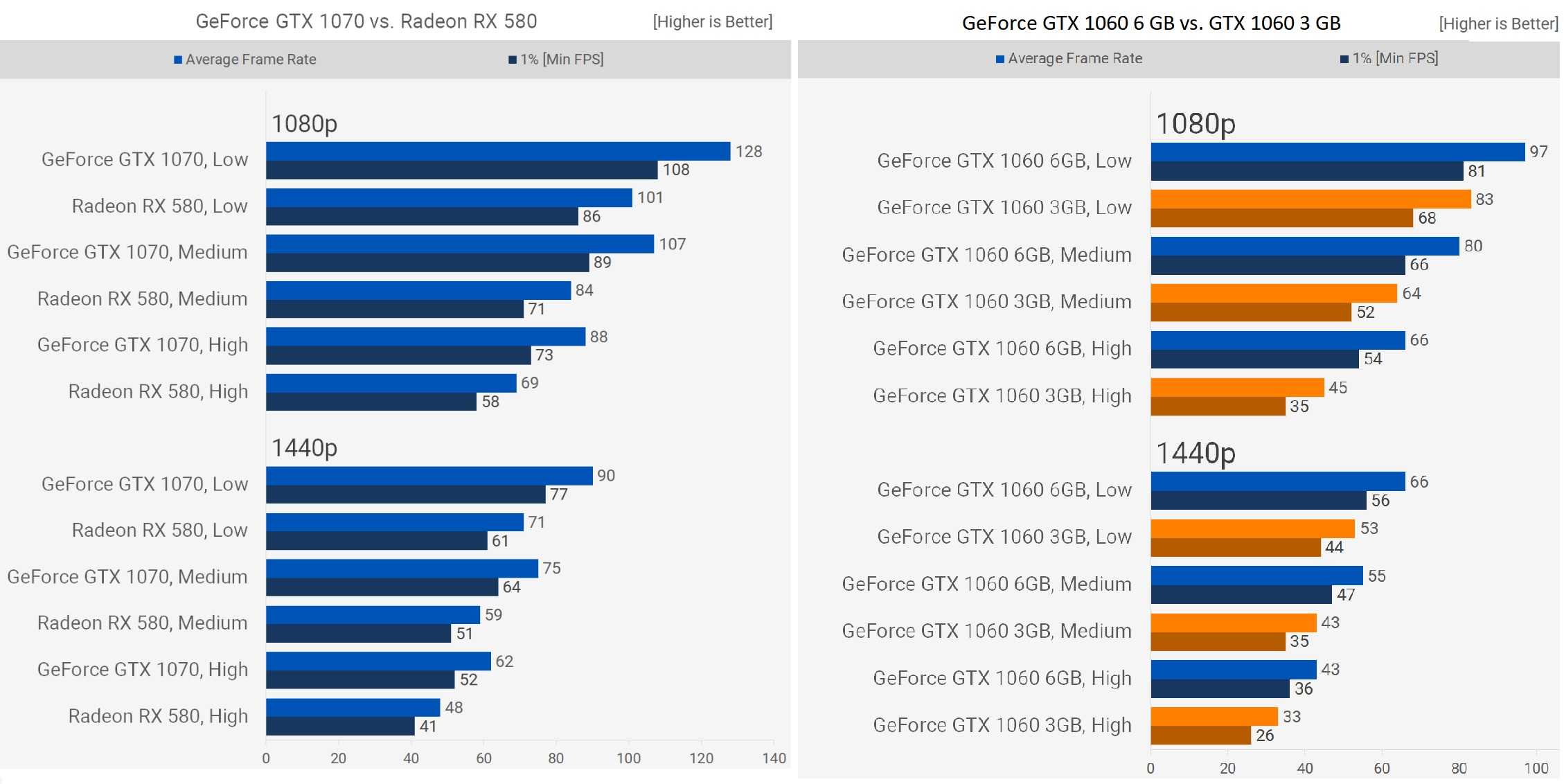Click the dark orange bar labeled 26
The width and height of the screenshot is (1564, 784).
click(x=1201, y=736)
